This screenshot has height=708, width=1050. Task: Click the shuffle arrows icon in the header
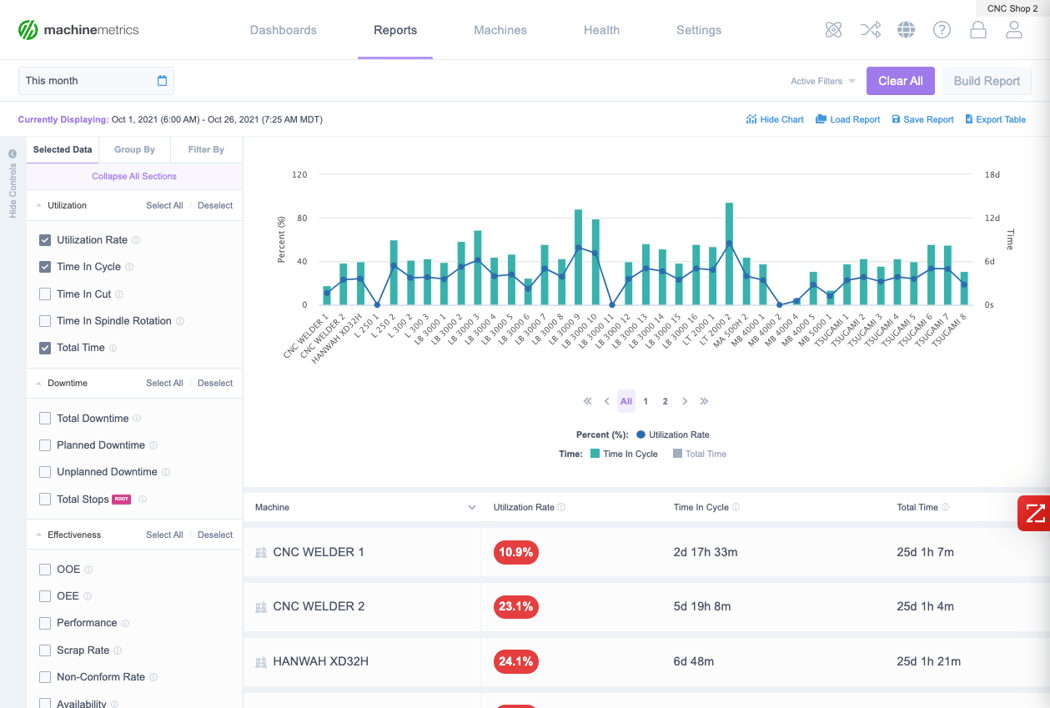(870, 30)
